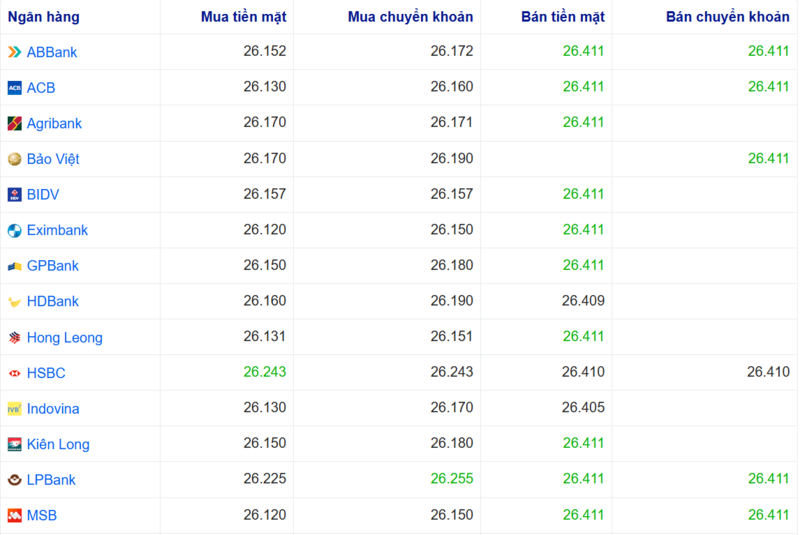Open the GPBank link
Image resolution: width=800 pixels, height=535 pixels.
[52, 266]
